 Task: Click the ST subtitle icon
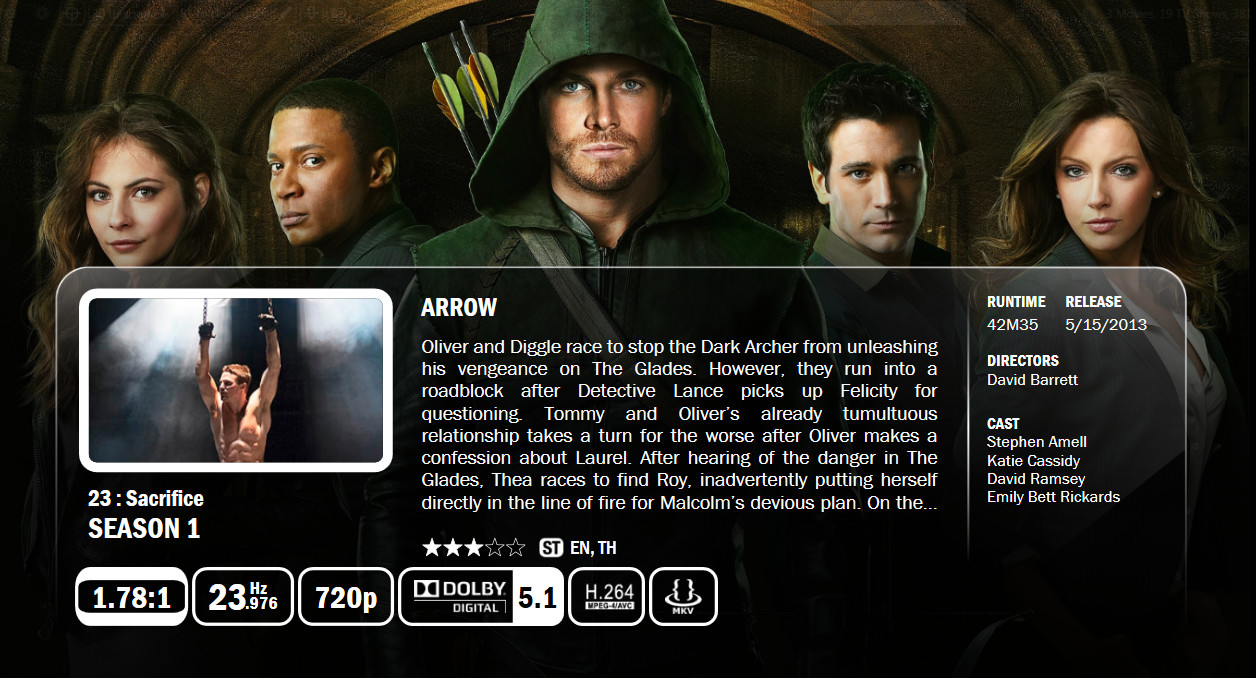(x=551, y=548)
